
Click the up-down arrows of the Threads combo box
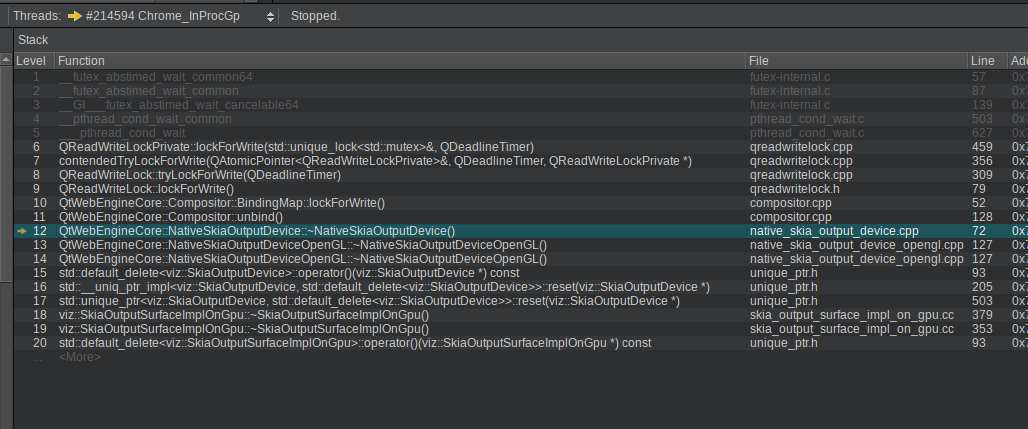[x=270, y=17]
